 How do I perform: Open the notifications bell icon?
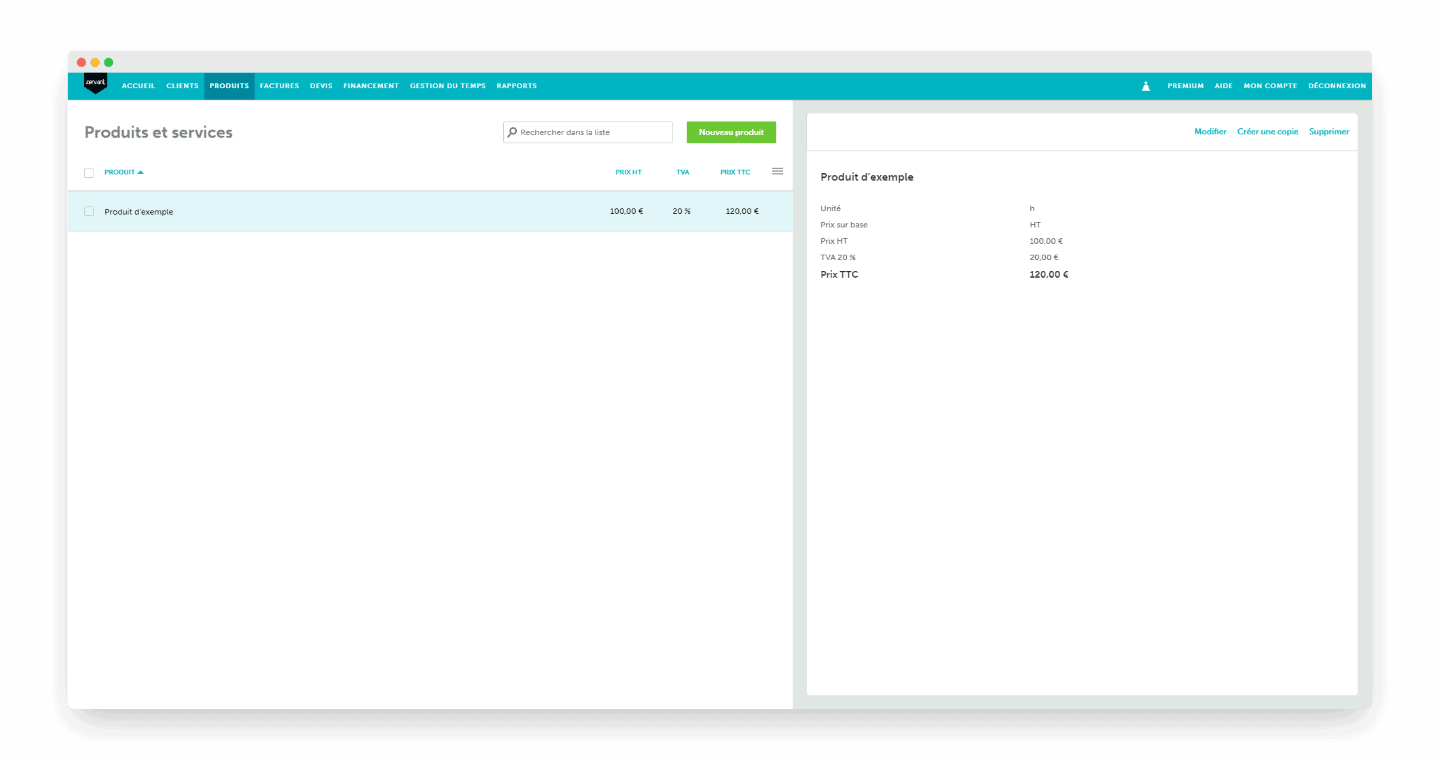tap(1146, 86)
